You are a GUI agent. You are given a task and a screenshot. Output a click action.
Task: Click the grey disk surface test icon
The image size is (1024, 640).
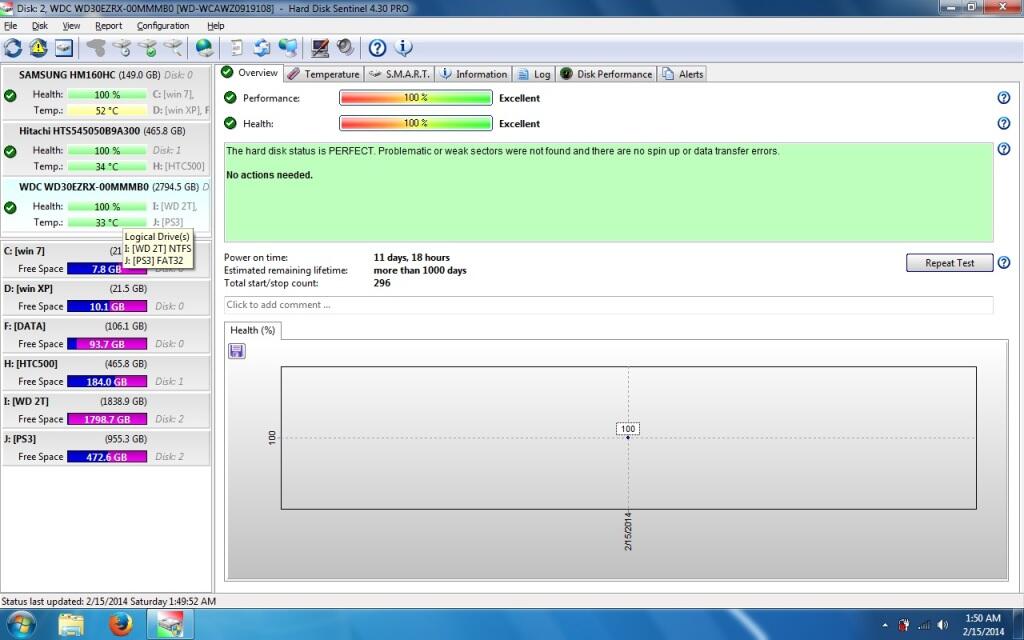click(97, 48)
